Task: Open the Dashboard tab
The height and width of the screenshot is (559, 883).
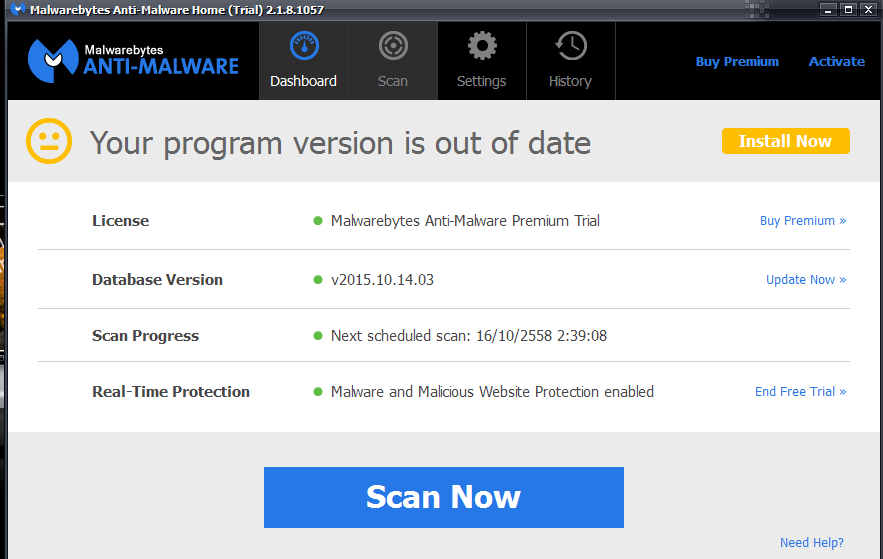Action: [x=304, y=61]
